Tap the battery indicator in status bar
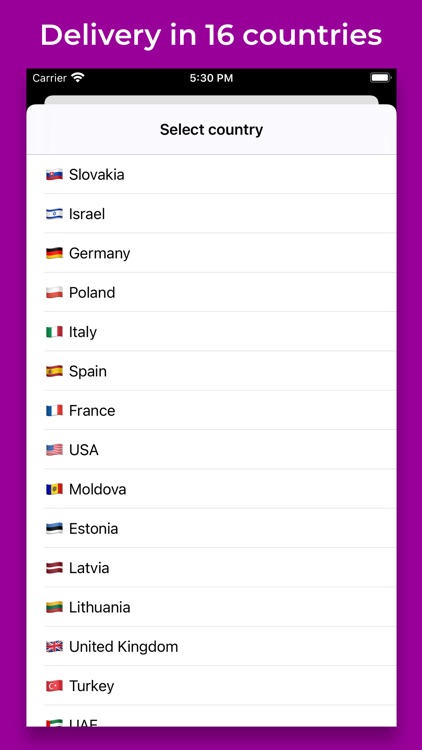Viewport: 422px width, 750px height. [381, 77]
